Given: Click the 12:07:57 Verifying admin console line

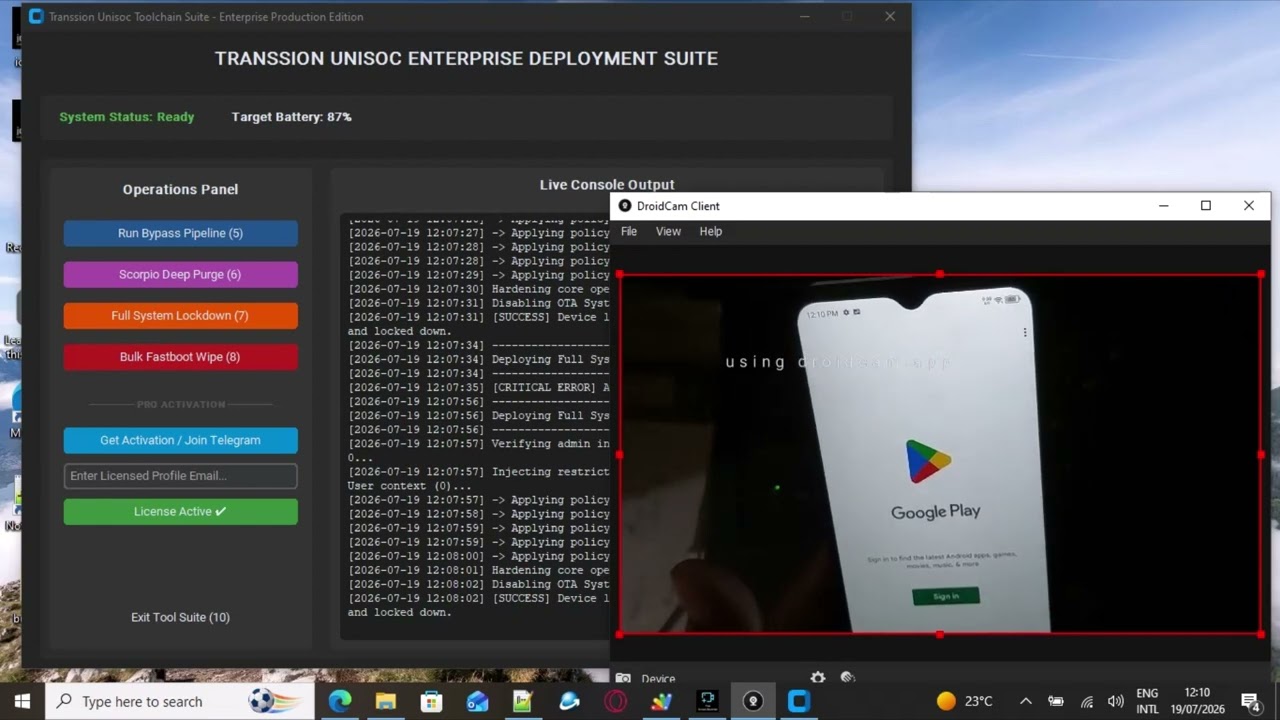Looking at the screenshot, I should (x=478, y=443).
